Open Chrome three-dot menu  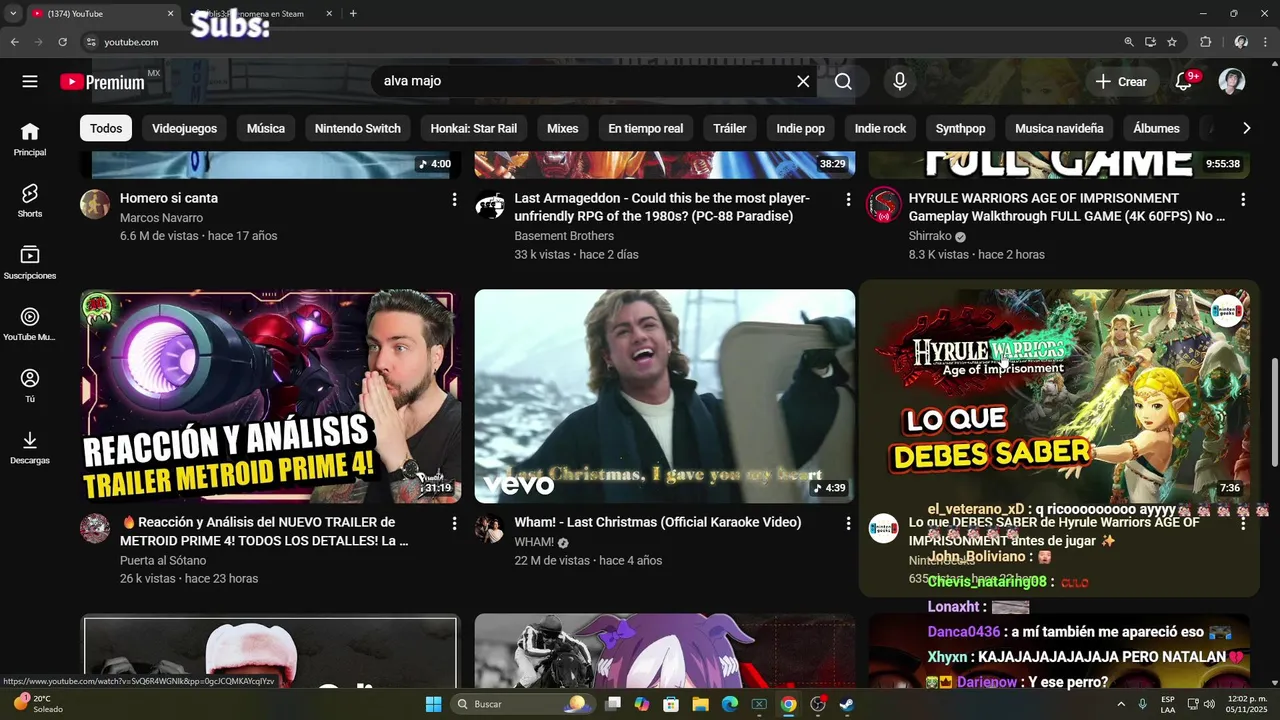1267,42
